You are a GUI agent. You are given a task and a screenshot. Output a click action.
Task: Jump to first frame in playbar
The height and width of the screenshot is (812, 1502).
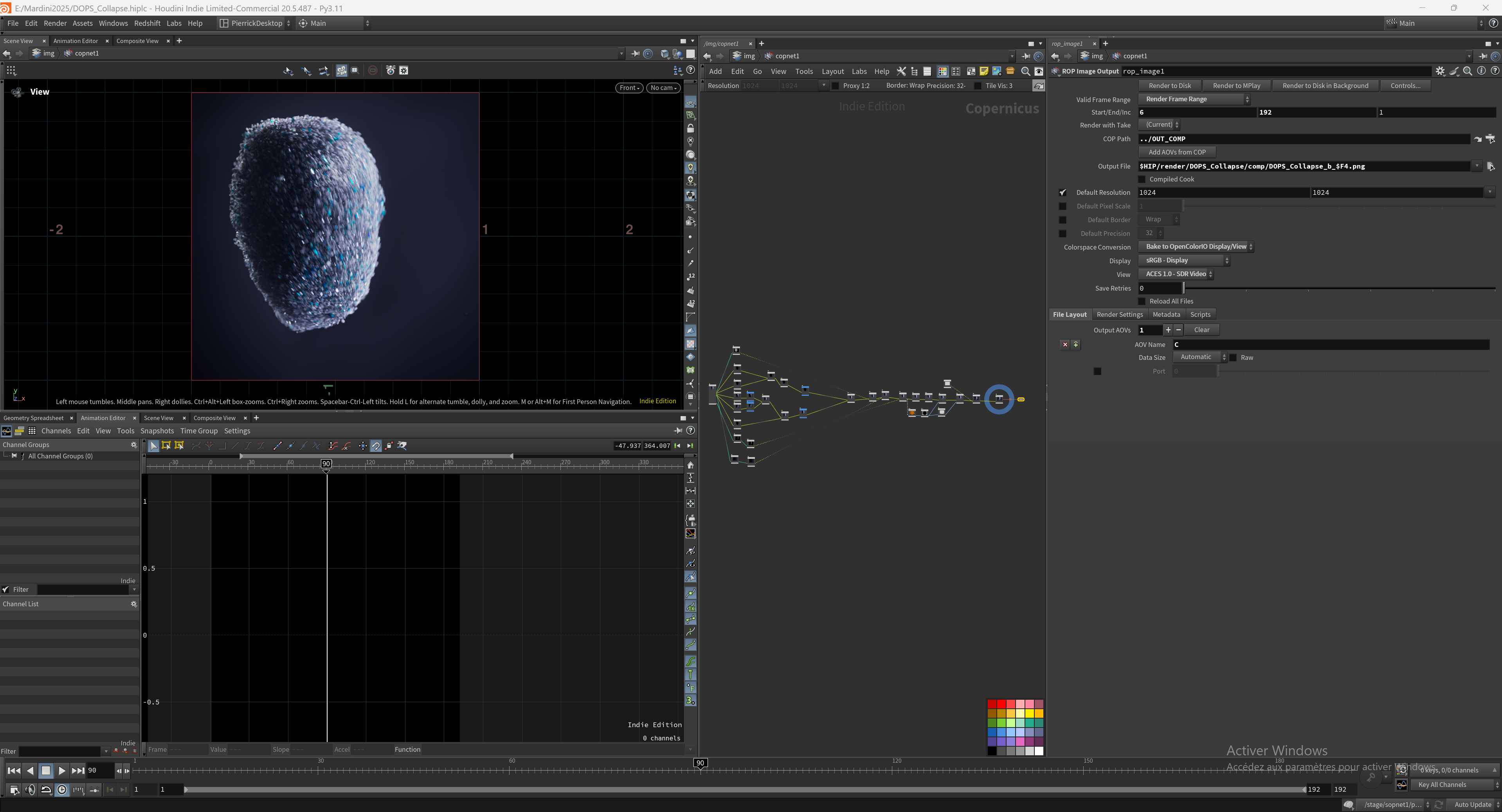point(13,771)
